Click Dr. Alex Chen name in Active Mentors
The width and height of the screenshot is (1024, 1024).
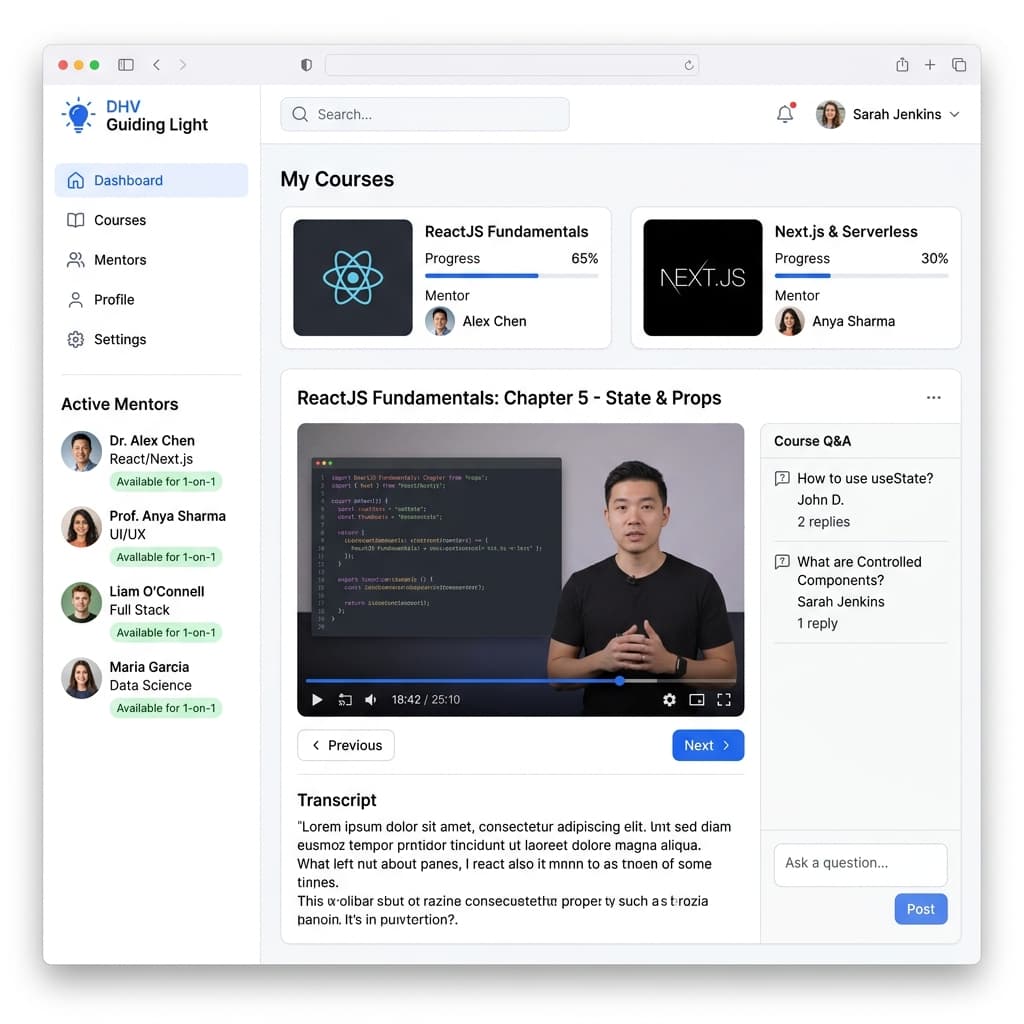pos(152,441)
